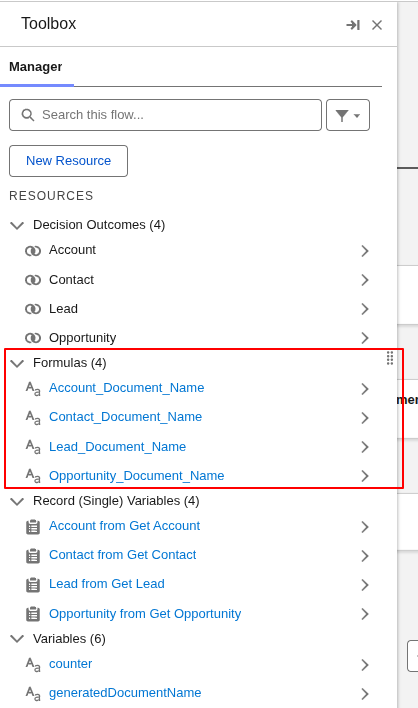Collapse the Record (Single) Variables section
The image size is (418, 708).
17,501
